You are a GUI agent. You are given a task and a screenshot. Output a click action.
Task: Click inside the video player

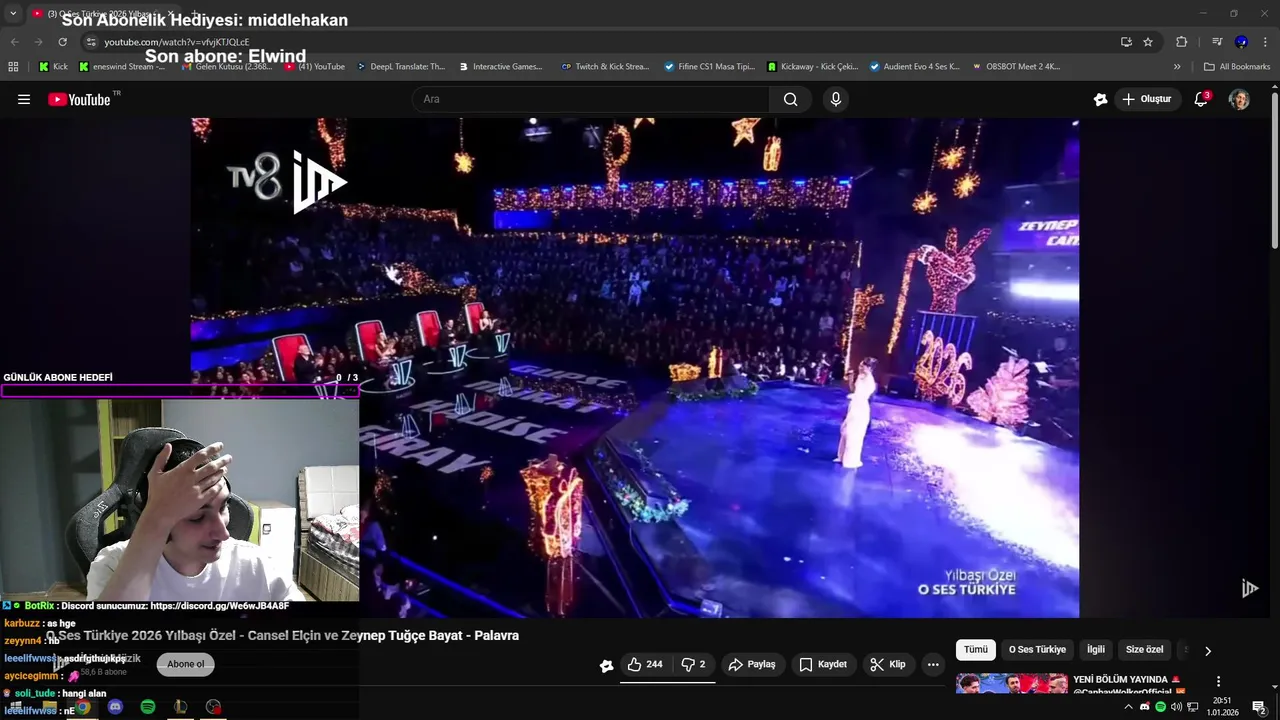(x=635, y=367)
